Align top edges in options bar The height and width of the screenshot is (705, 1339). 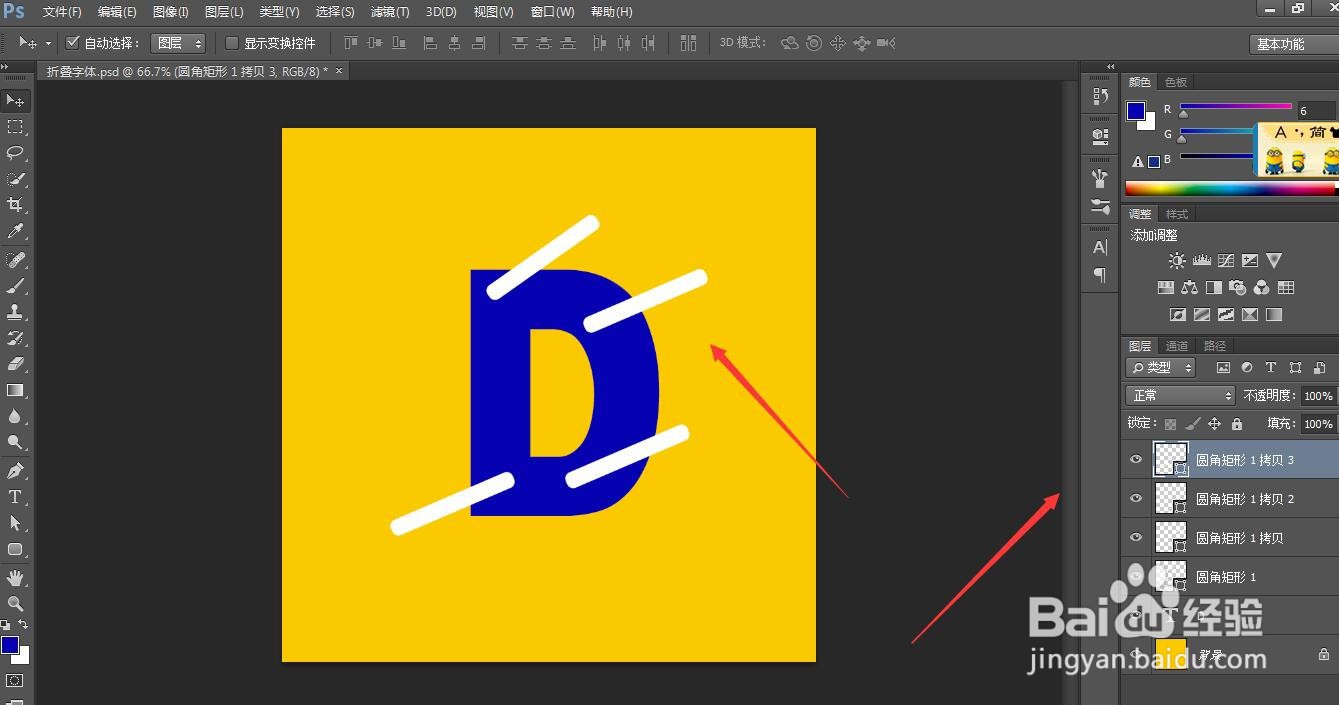click(350, 43)
